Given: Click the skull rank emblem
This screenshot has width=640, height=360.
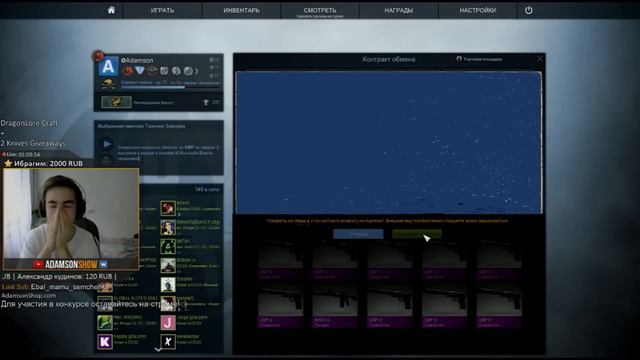Looking at the screenshot, I should pos(108,84).
